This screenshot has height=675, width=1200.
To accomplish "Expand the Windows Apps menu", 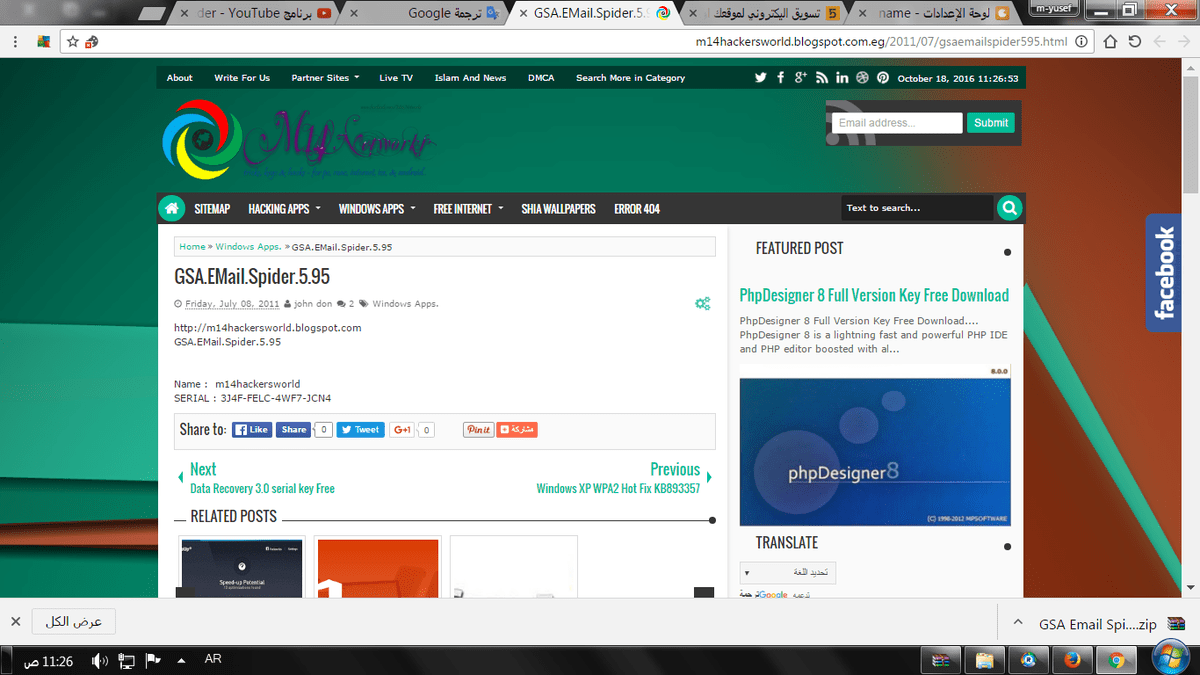I will [x=375, y=209].
